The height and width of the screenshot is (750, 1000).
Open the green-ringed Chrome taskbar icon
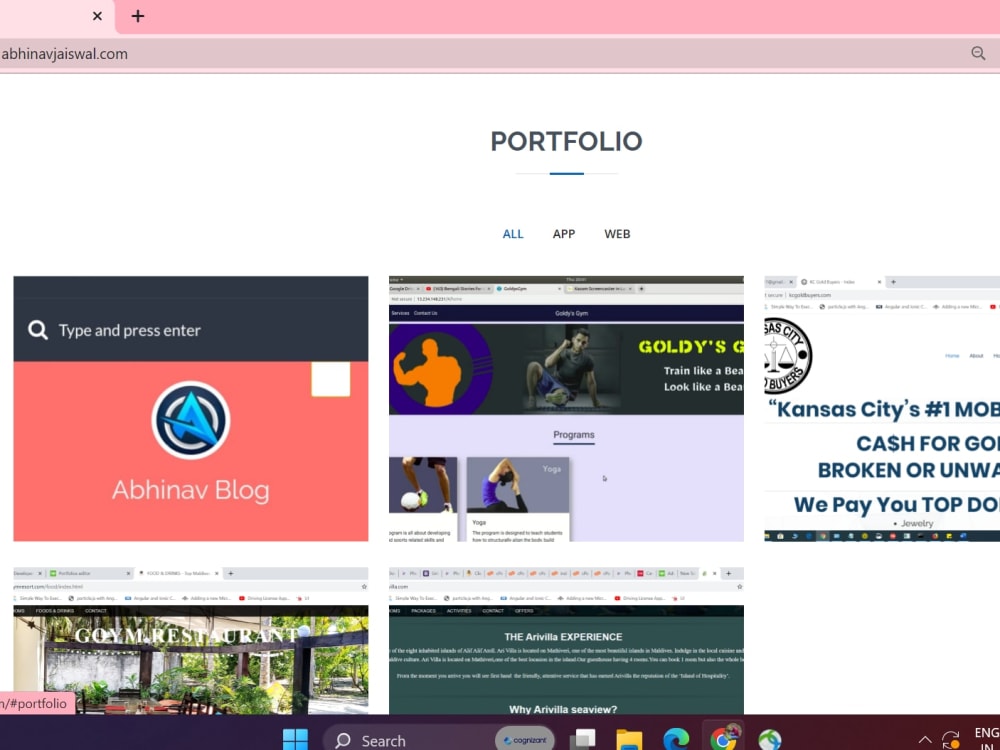[x=770, y=740]
